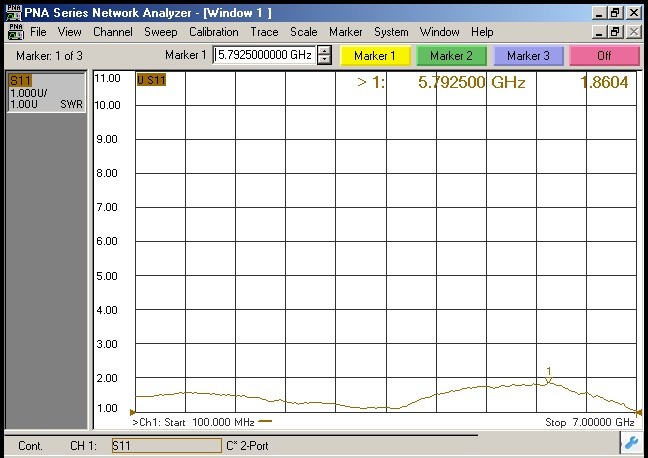Select the yellow Marker 1 button
This screenshot has height=458, width=648.
pyautogui.click(x=375, y=56)
